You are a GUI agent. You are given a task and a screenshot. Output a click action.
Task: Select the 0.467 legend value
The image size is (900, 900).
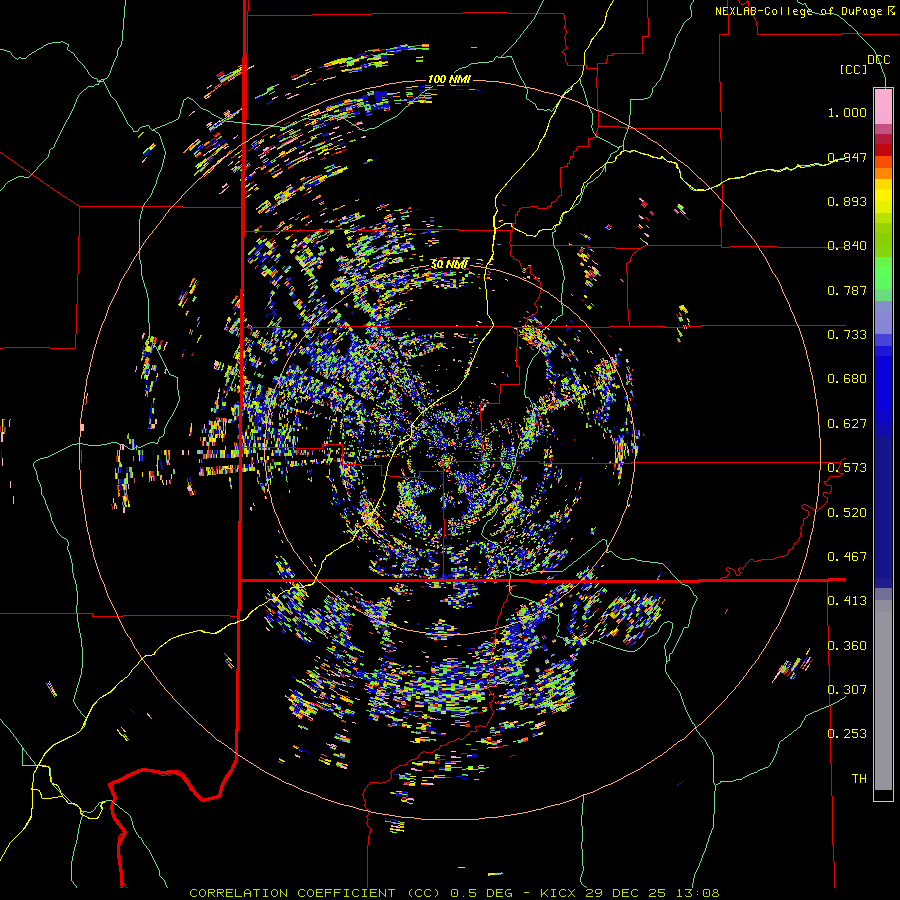point(847,557)
